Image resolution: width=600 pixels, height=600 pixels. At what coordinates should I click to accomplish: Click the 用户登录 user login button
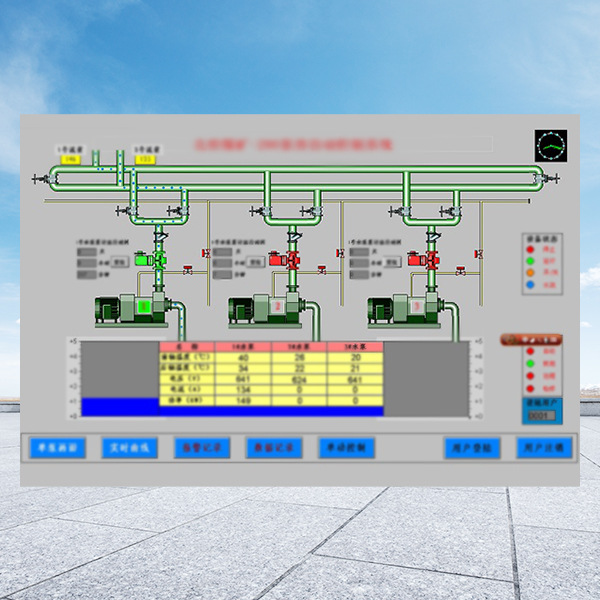[471, 448]
